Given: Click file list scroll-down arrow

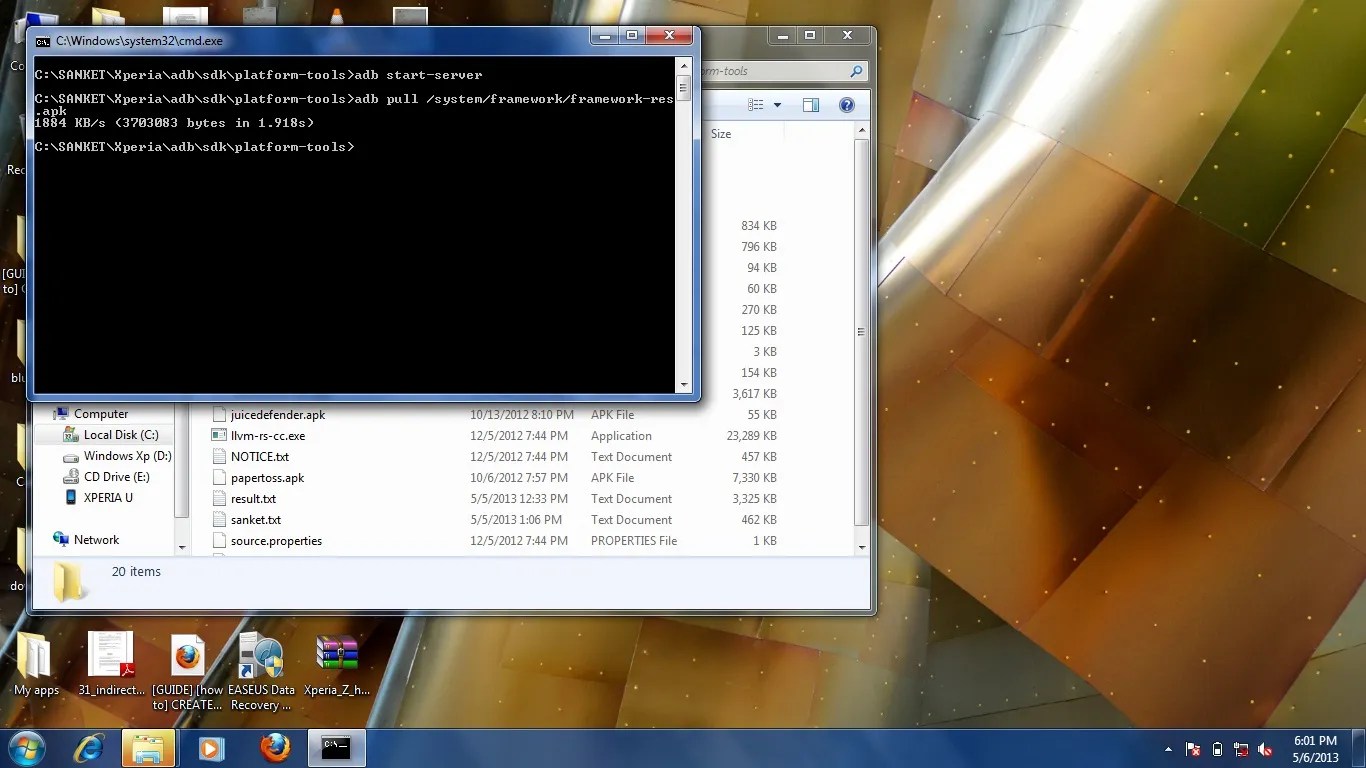Looking at the screenshot, I should coord(861,547).
